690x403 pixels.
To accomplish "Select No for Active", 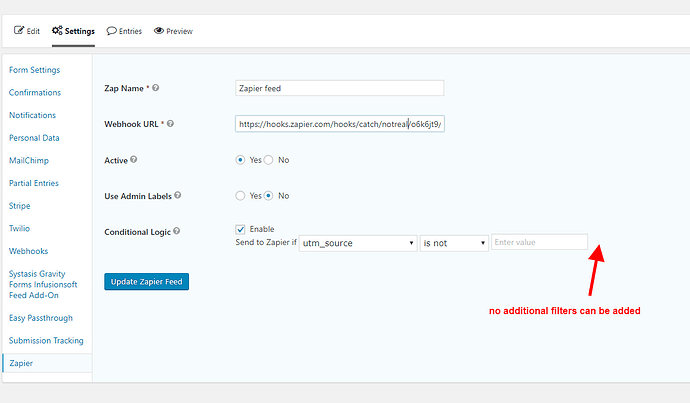I will click(x=268, y=160).
